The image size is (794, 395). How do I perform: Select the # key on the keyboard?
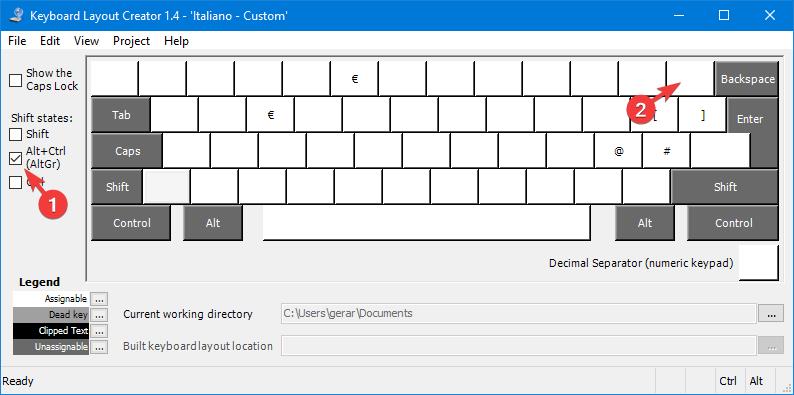tap(666, 151)
